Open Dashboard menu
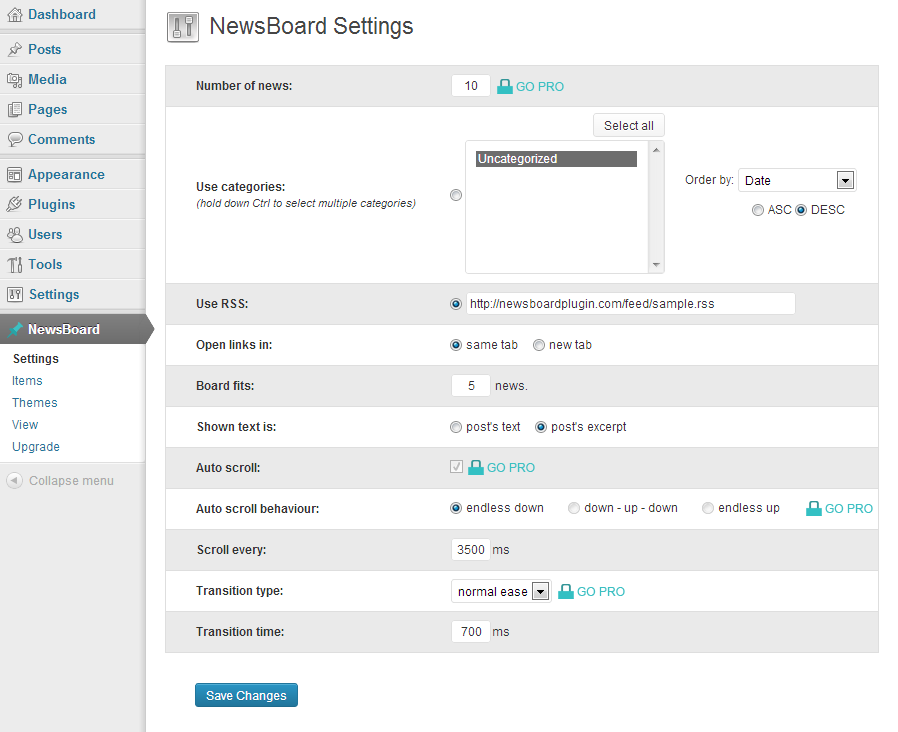Screen dimensions: 898x732 point(62,14)
